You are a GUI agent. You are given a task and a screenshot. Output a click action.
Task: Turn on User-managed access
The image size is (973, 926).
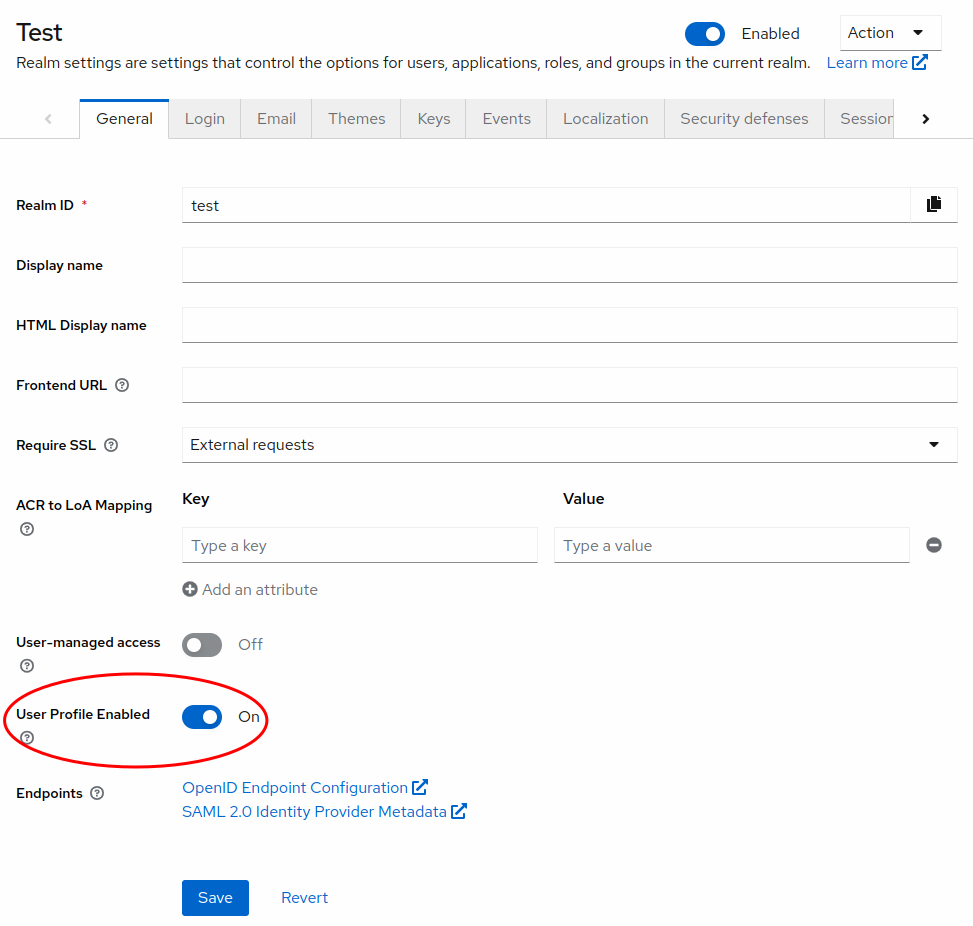coord(202,645)
